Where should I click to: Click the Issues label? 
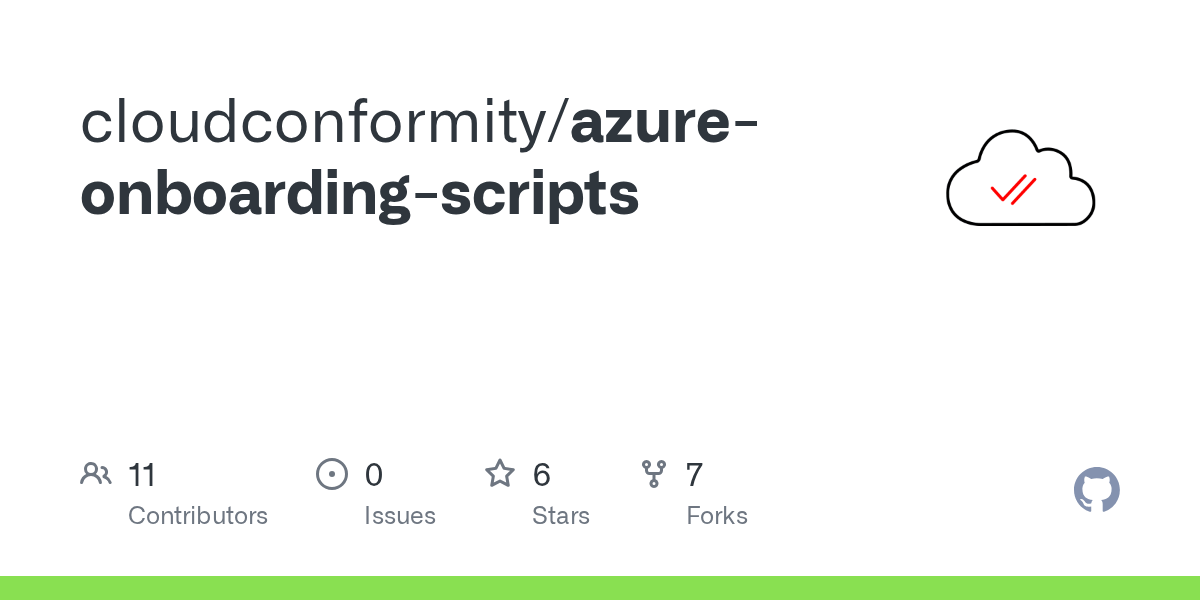[x=400, y=516]
